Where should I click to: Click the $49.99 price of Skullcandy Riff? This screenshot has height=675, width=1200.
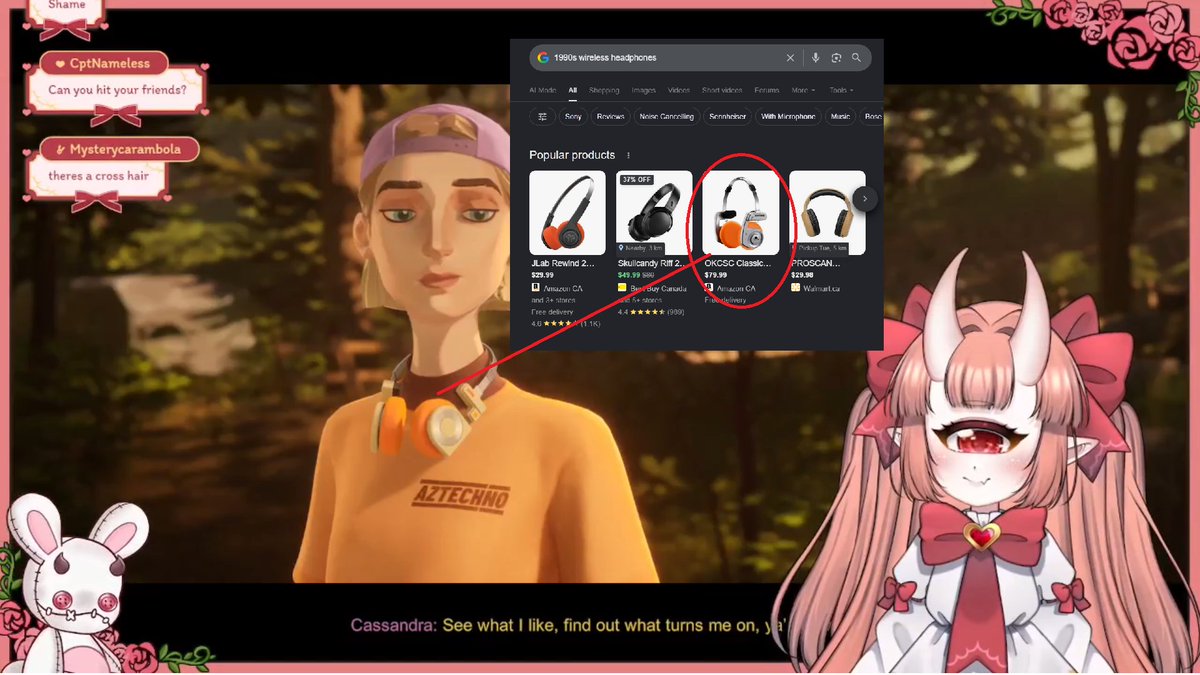[628, 274]
